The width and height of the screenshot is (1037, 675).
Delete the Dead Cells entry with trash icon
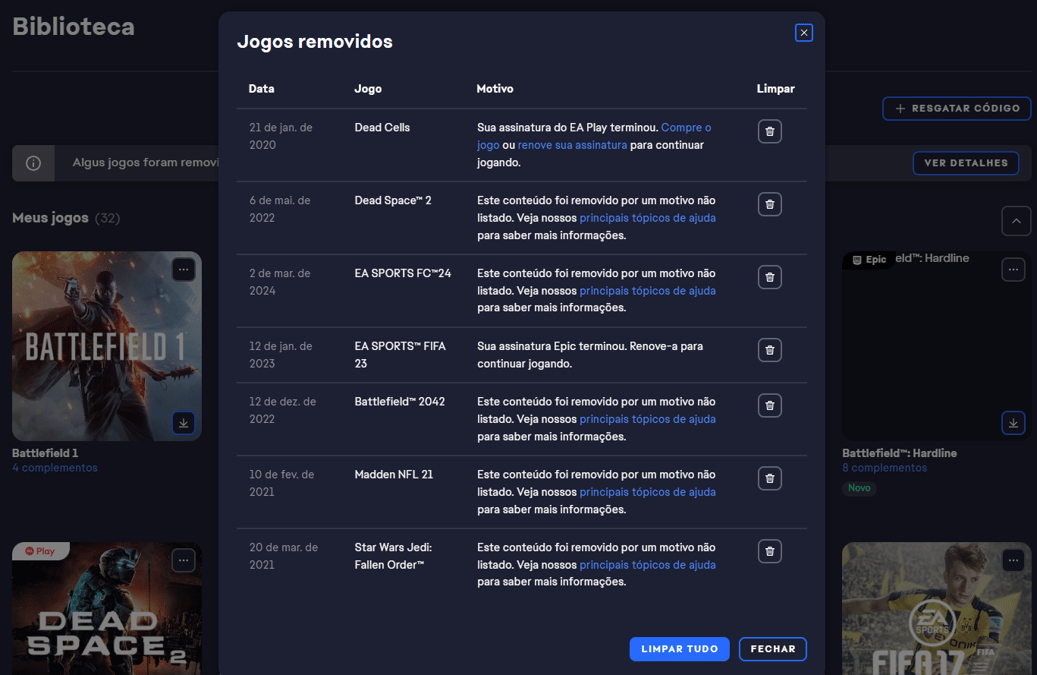pos(769,132)
